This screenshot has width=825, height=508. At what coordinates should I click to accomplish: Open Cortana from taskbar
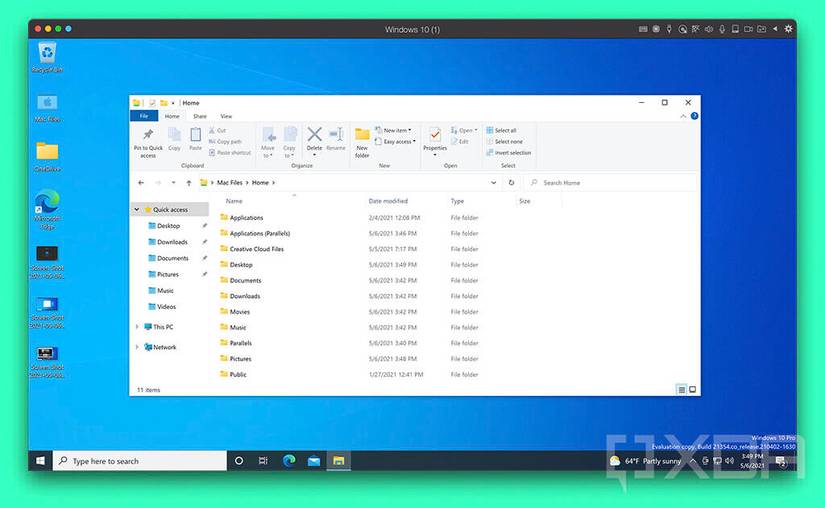(239, 461)
